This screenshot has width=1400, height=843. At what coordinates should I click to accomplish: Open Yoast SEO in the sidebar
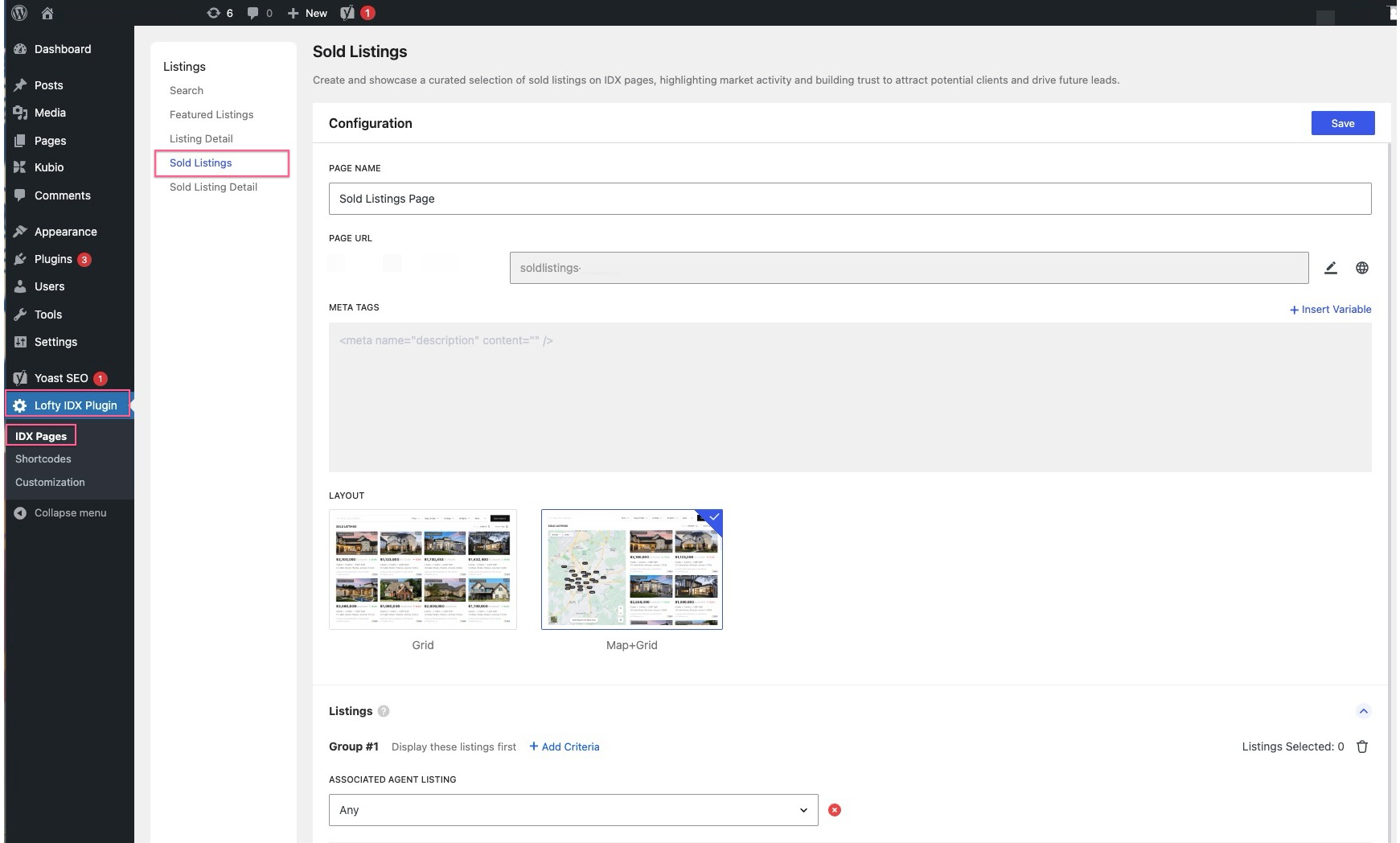click(x=70, y=378)
